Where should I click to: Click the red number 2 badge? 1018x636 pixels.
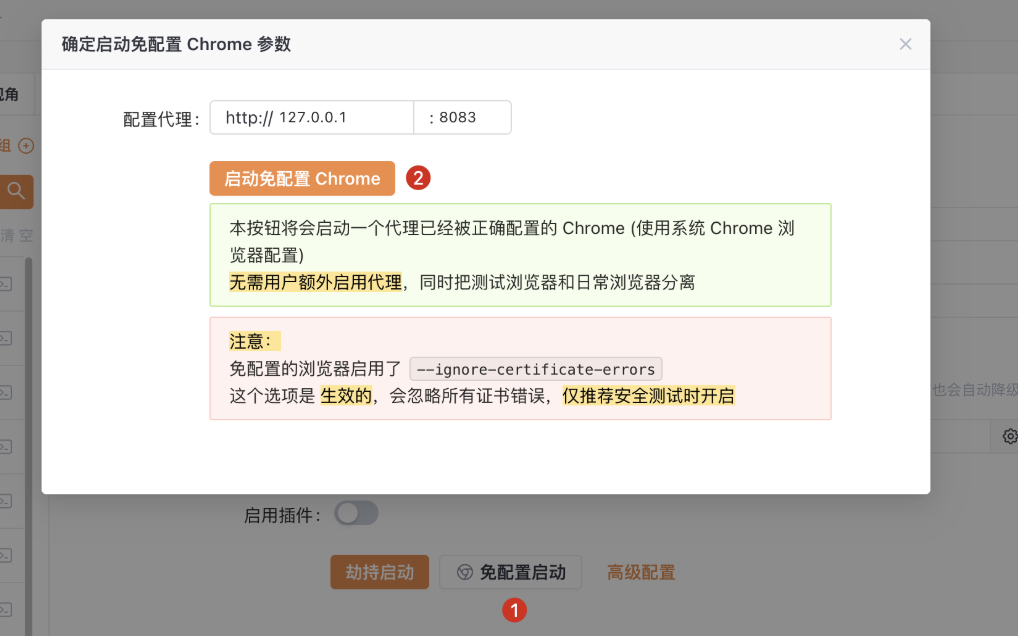418,179
